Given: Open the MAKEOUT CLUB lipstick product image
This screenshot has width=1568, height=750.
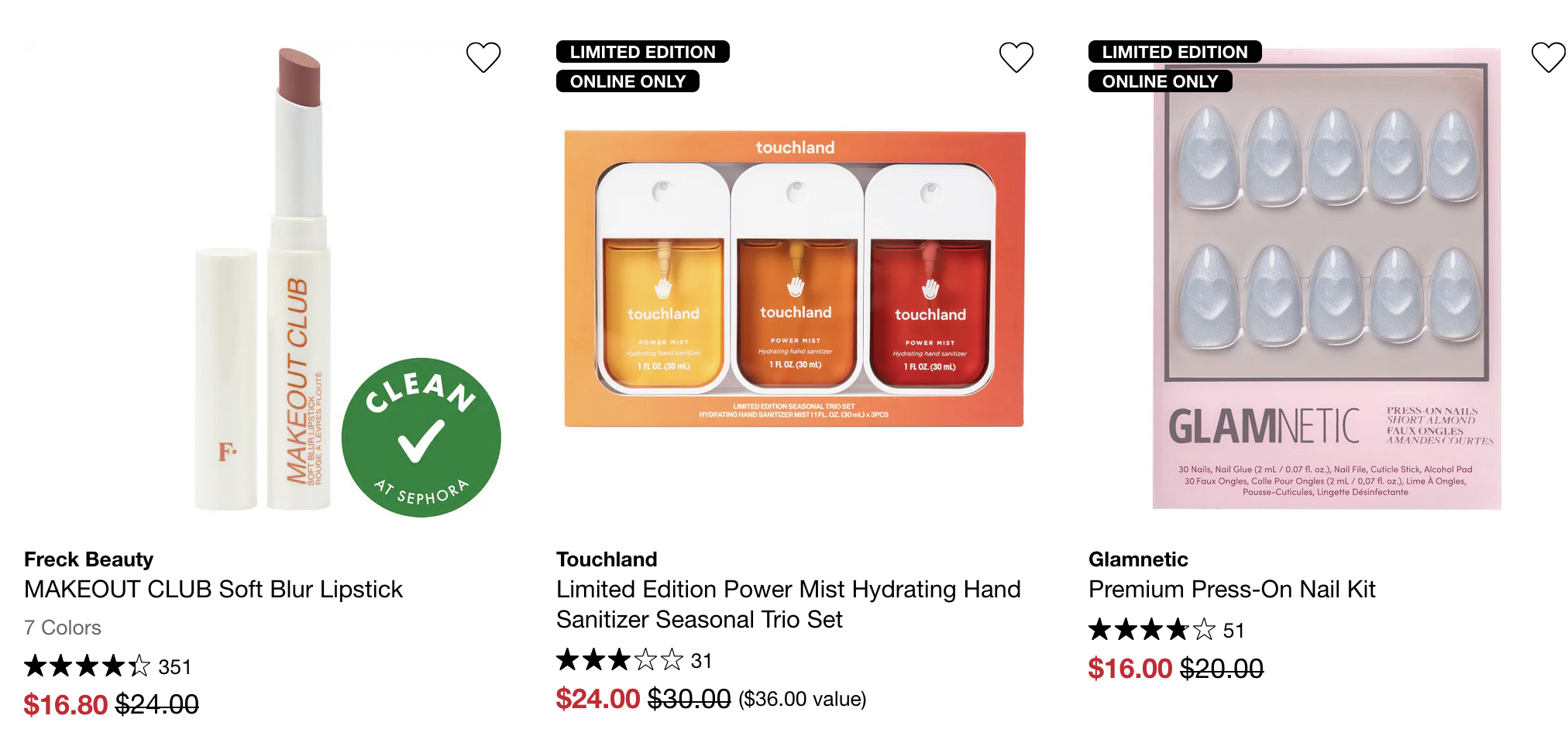Looking at the screenshot, I should pos(263,279).
